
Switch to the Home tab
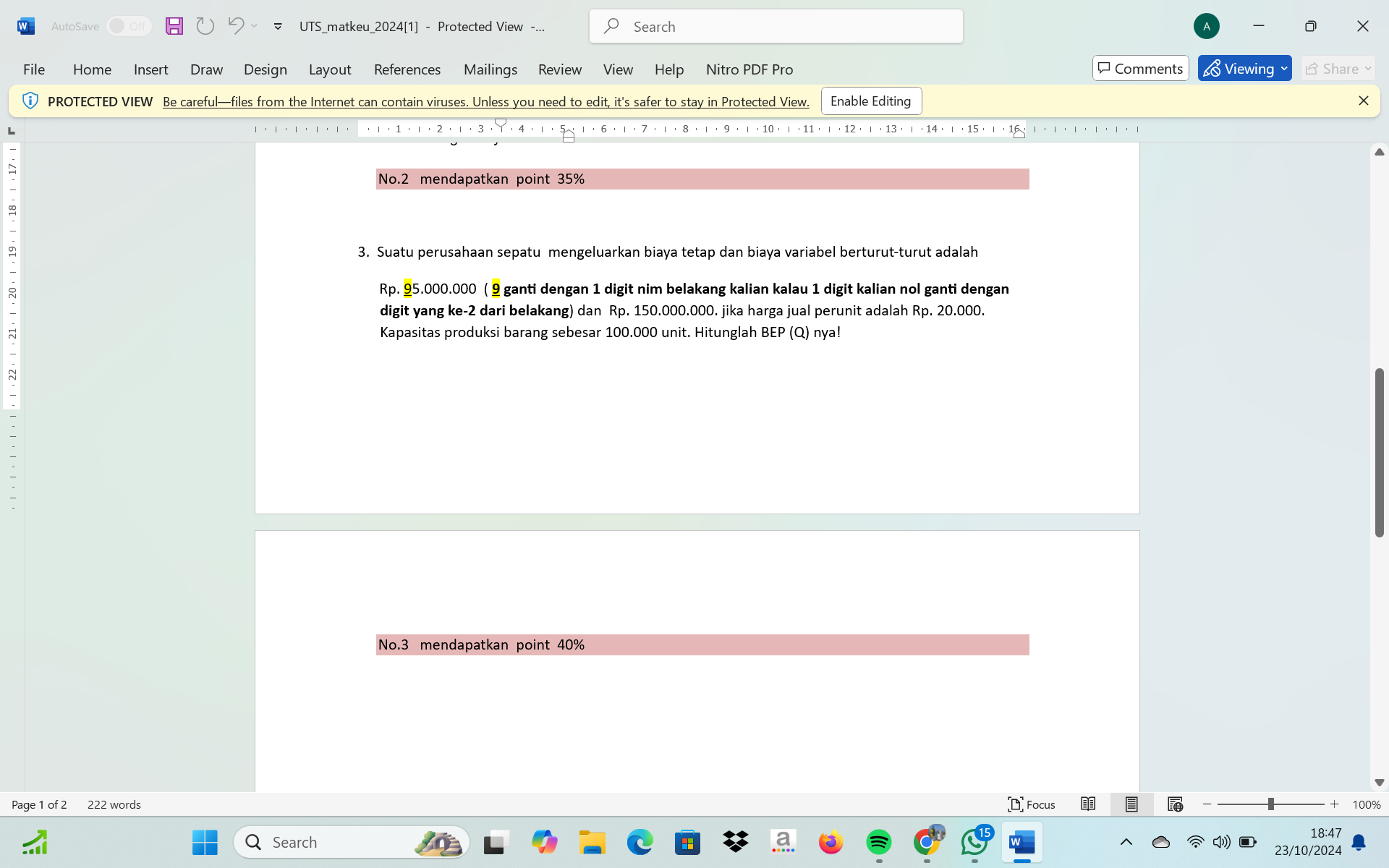[x=92, y=69]
